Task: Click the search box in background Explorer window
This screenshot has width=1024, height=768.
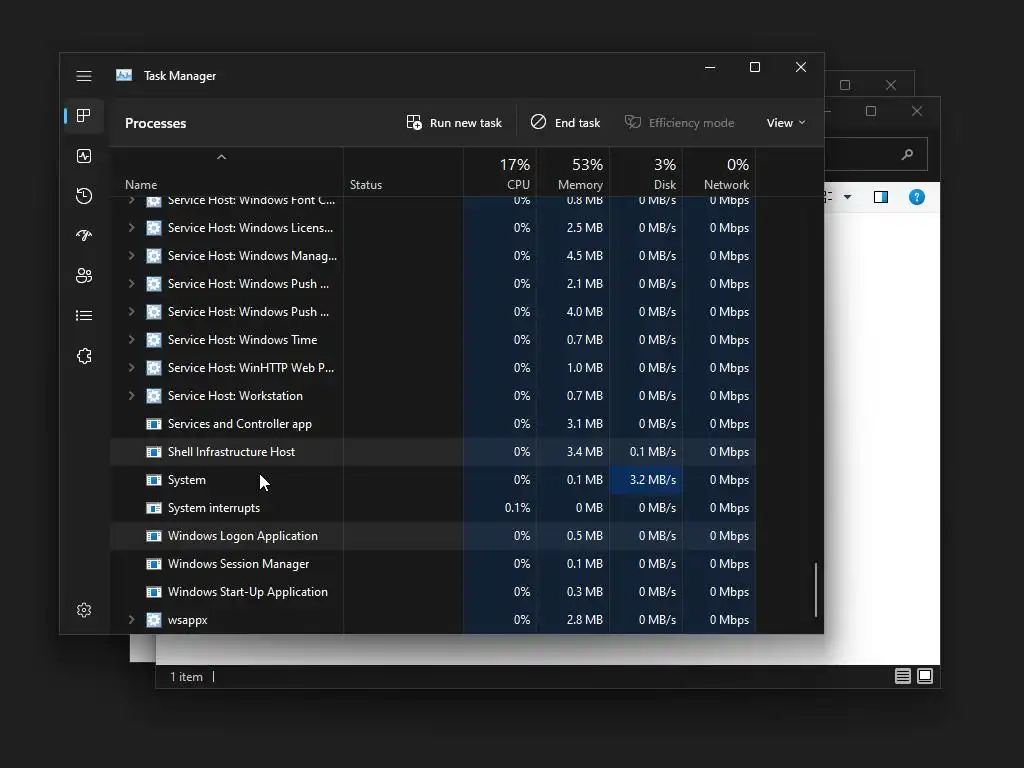Action: [875, 154]
